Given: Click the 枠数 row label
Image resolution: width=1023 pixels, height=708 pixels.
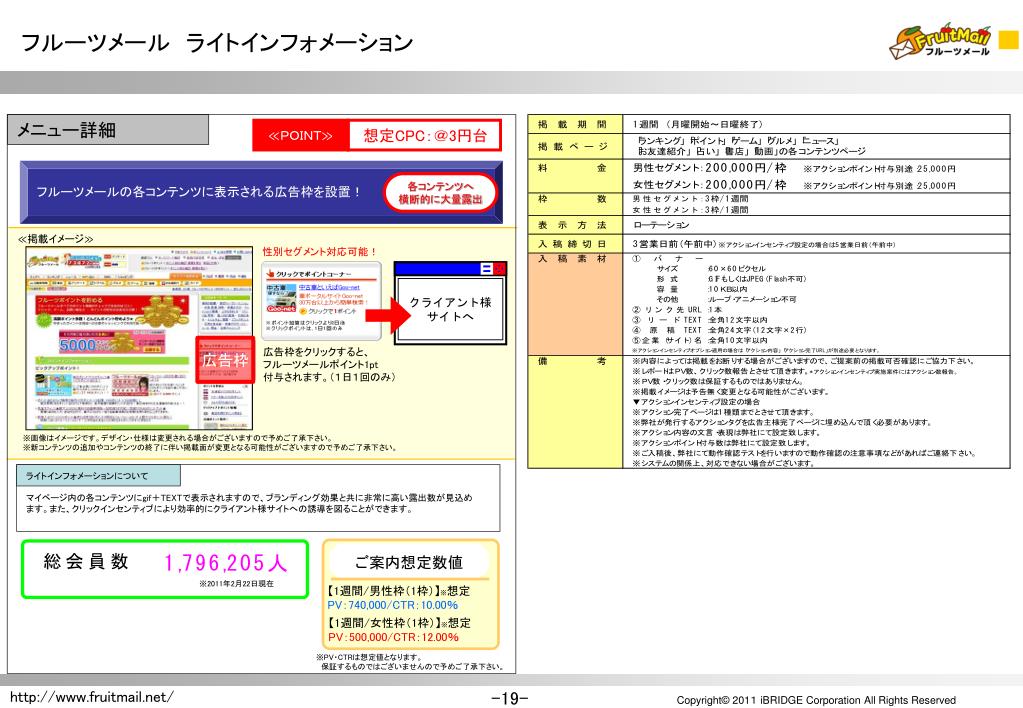Looking at the screenshot, I should pos(572,199).
